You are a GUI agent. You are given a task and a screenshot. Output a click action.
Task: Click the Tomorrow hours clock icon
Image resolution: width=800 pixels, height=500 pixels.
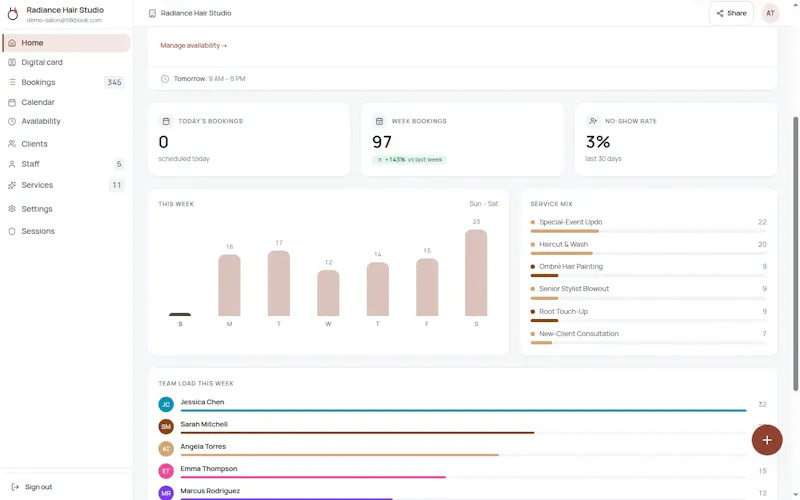165,79
